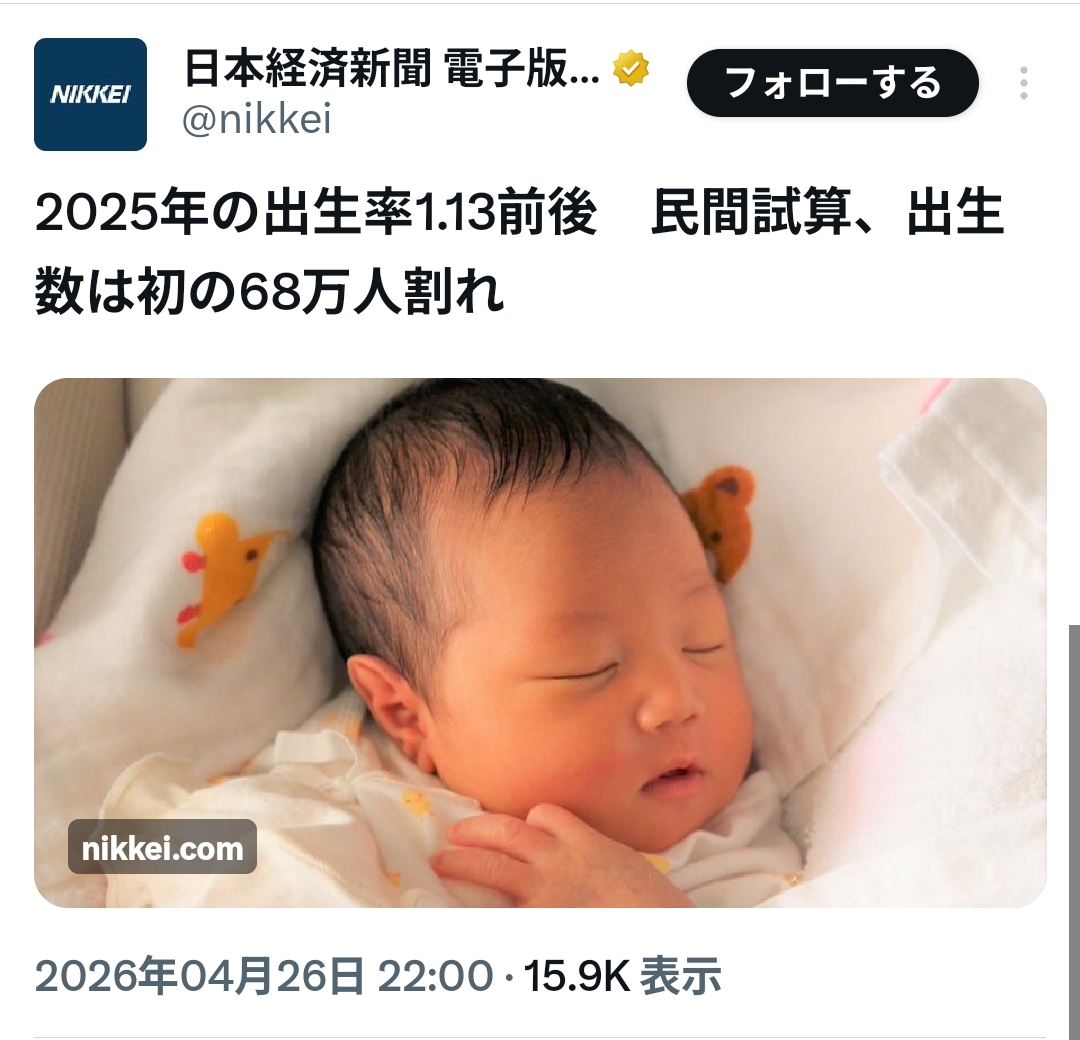The image size is (1080, 1040).
Task: Select the headline line 数は初の68万人割れ
Action: [x=269, y=293]
